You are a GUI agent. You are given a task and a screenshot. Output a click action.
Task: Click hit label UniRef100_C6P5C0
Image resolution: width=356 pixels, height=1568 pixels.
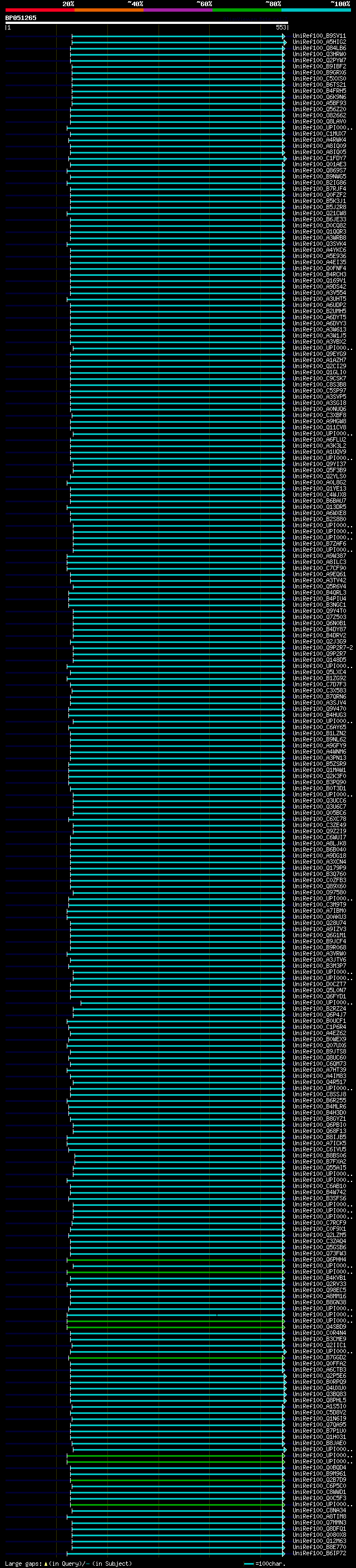tap(319, 1485)
